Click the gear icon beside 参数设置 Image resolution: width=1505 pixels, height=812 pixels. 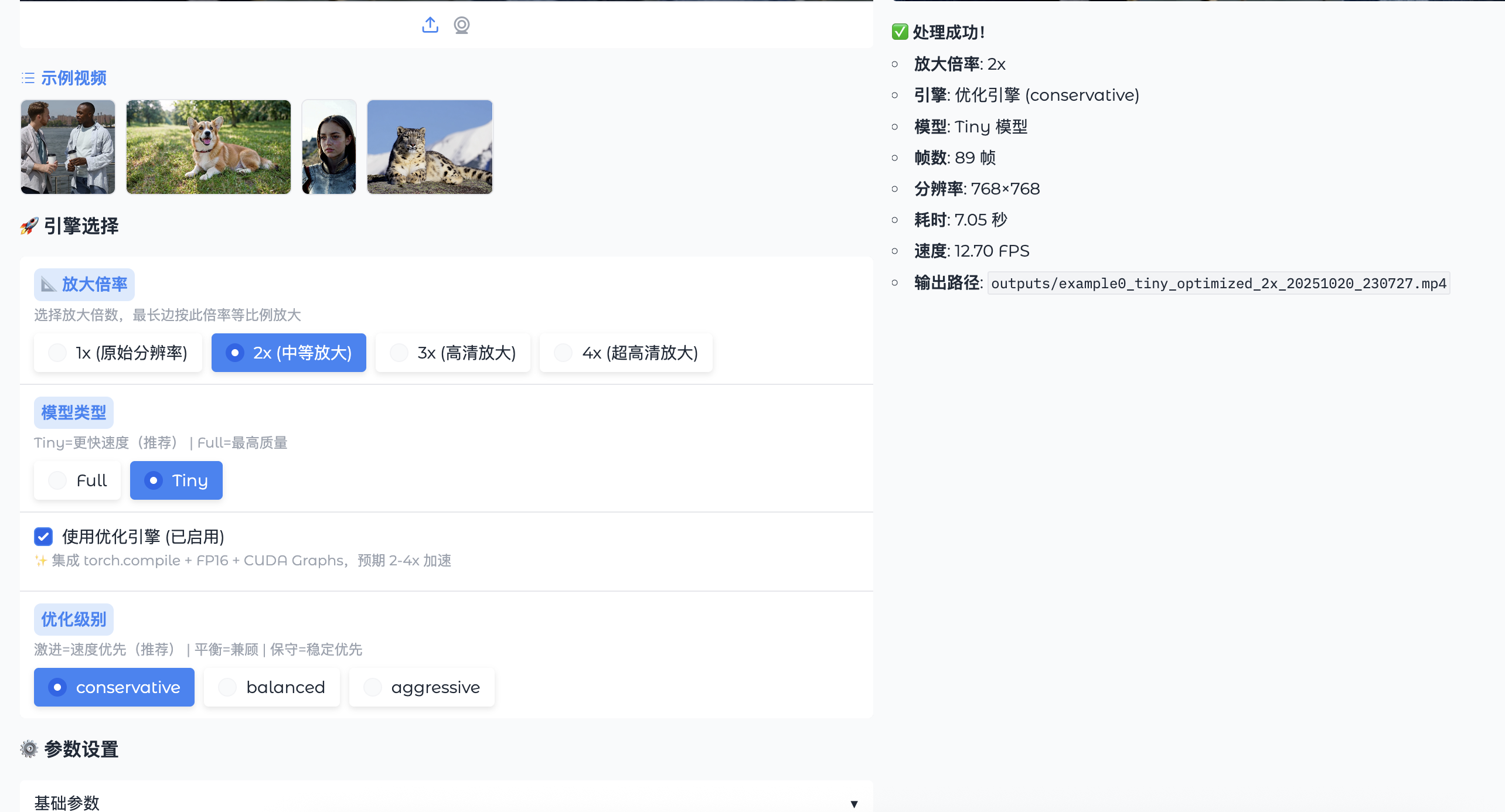(x=29, y=749)
